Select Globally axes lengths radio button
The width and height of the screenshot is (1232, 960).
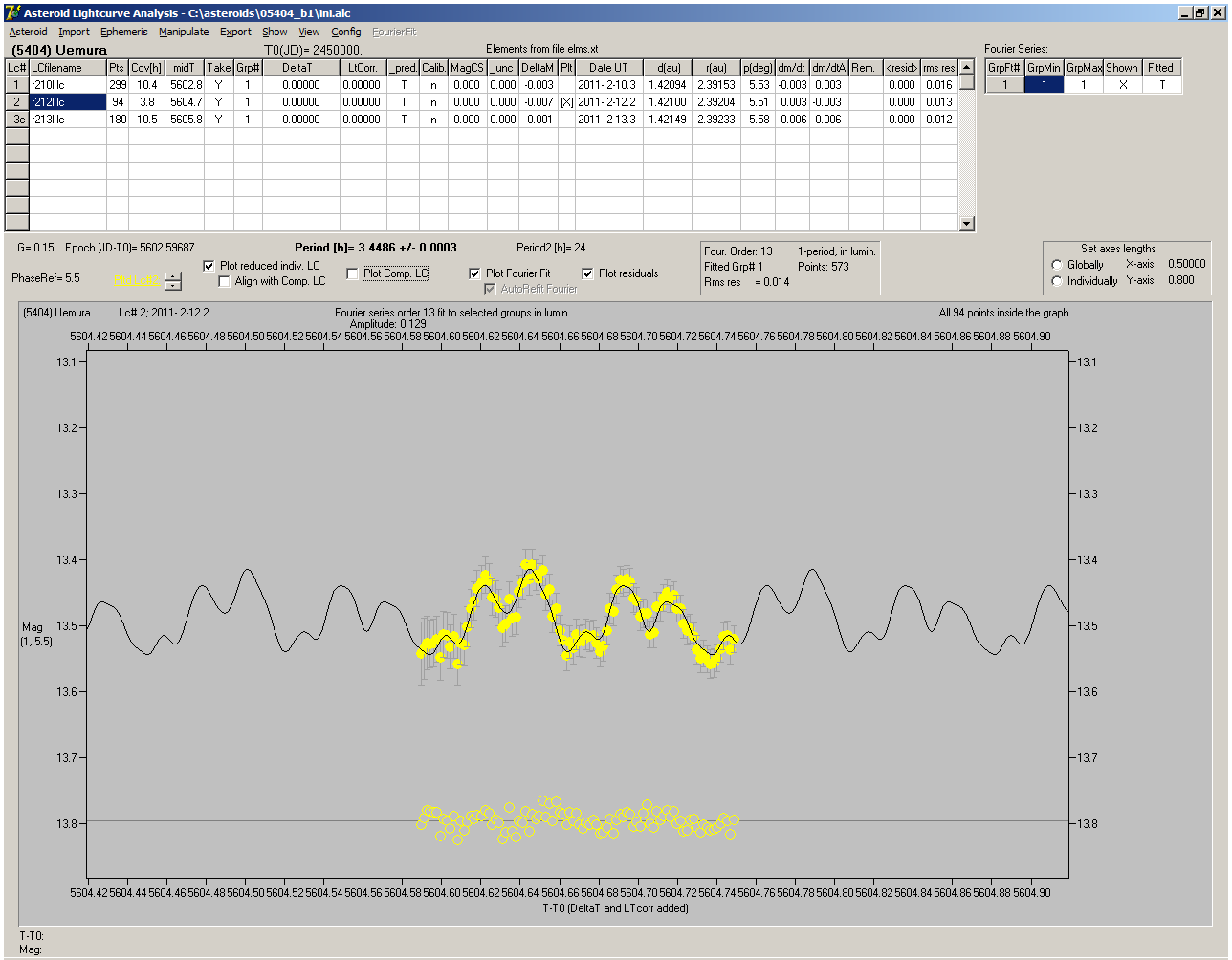1057,265
